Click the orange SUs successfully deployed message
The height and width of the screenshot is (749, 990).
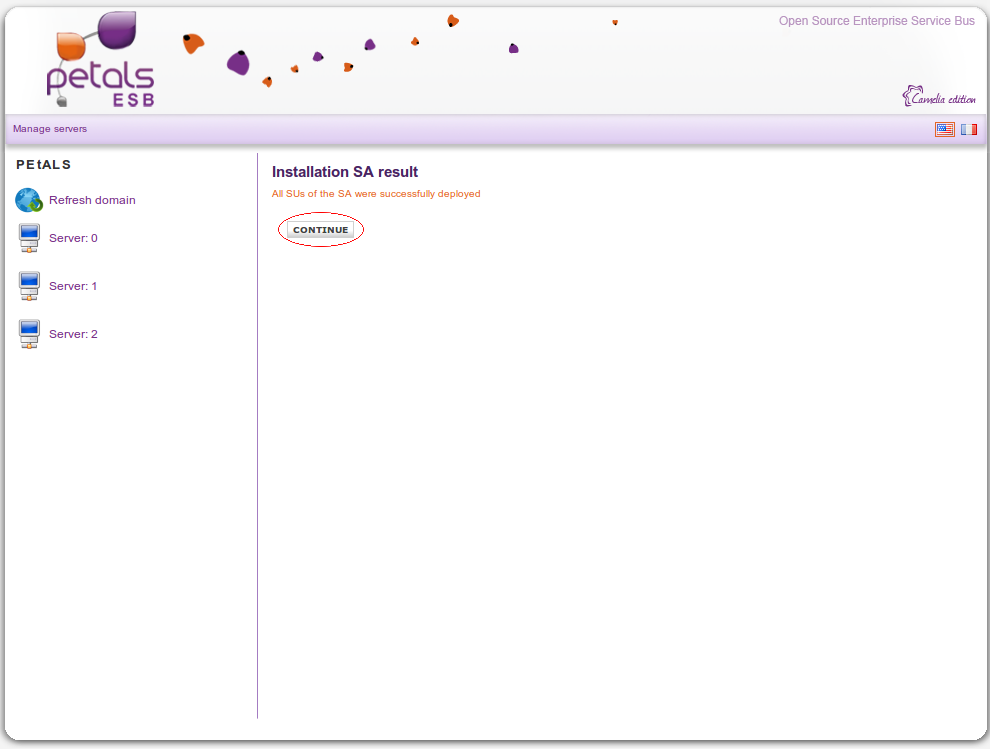coord(376,194)
